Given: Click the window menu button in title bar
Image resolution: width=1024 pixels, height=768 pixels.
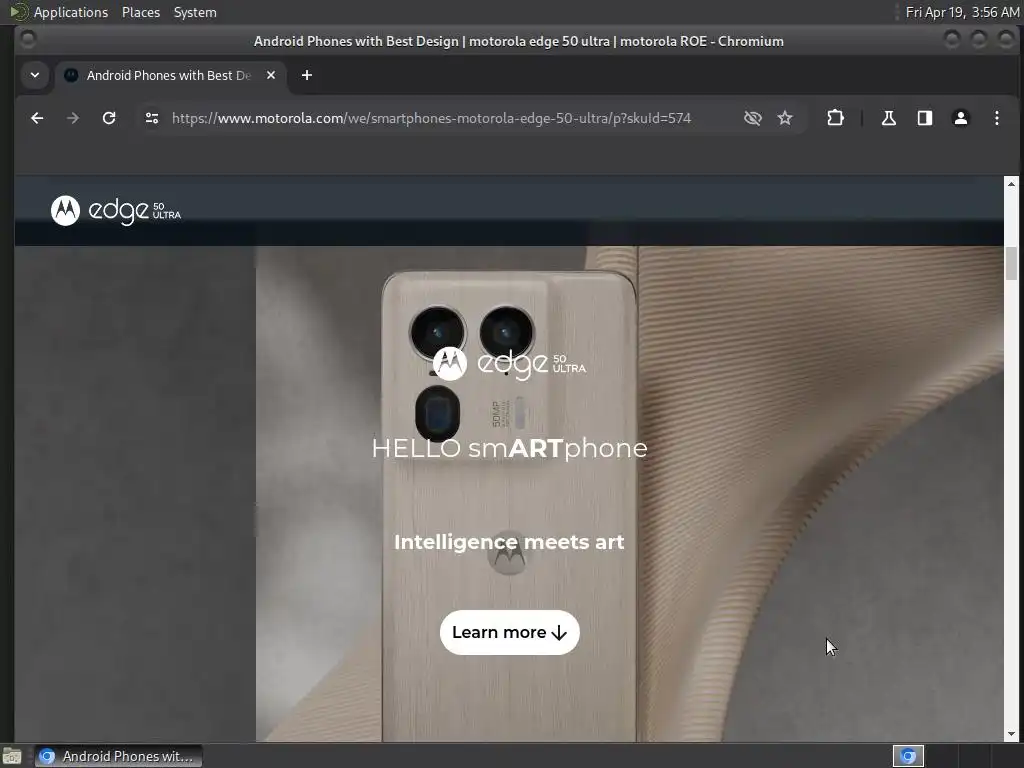Looking at the screenshot, I should click(28, 40).
